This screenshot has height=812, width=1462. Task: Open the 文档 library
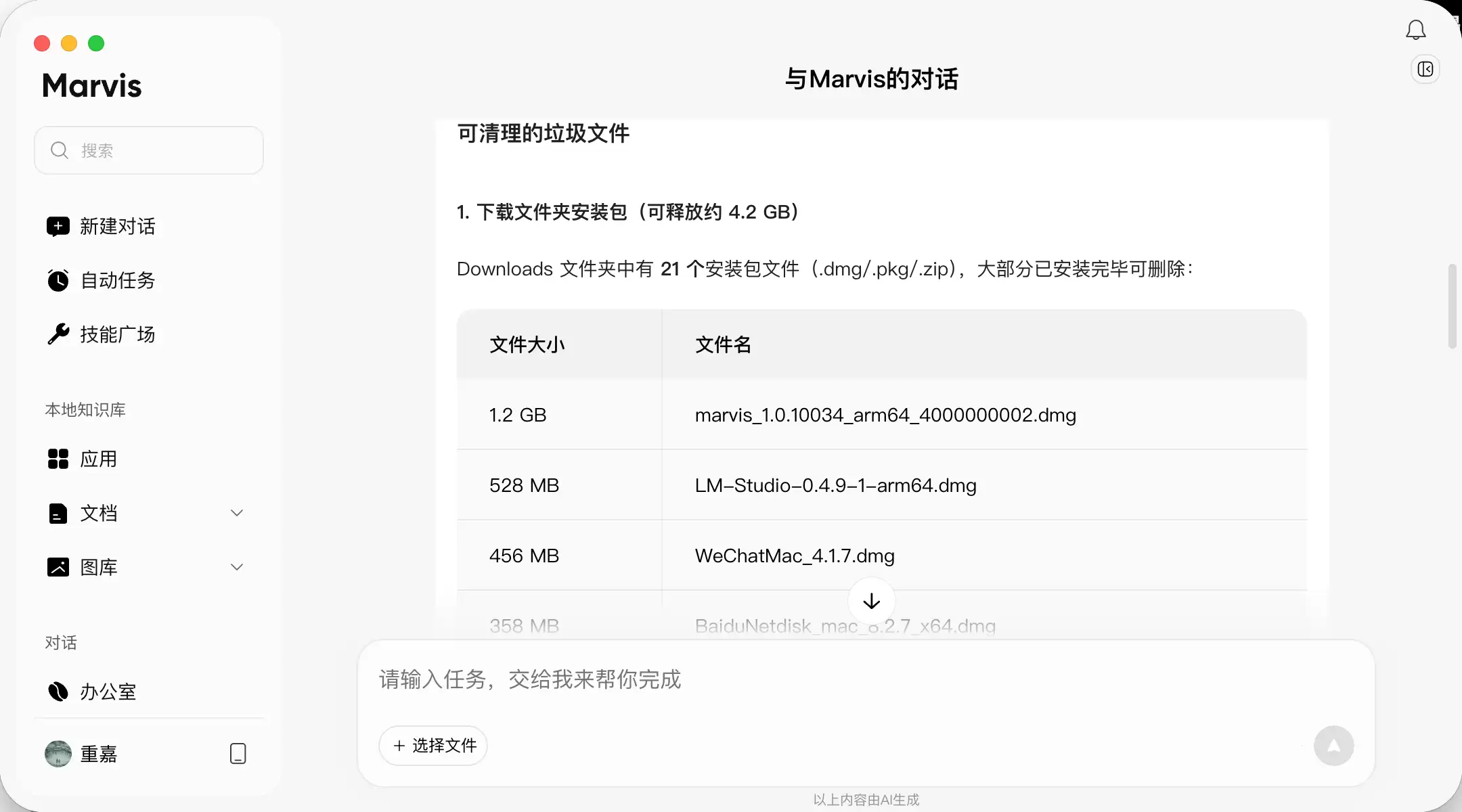click(x=99, y=513)
